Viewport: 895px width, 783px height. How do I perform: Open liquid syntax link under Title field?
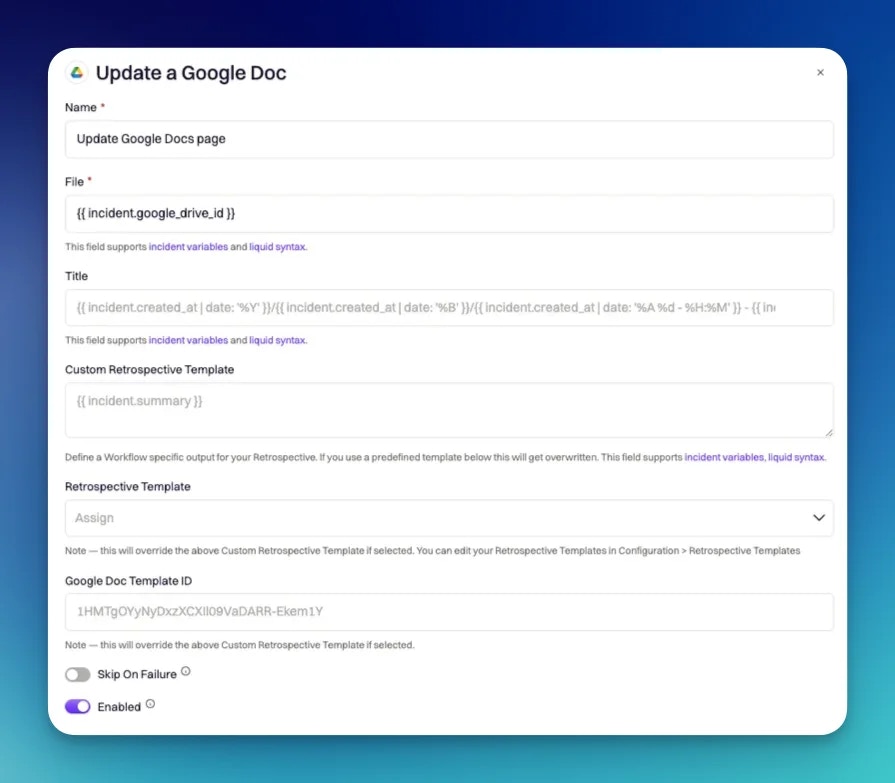tap(277, 340)
